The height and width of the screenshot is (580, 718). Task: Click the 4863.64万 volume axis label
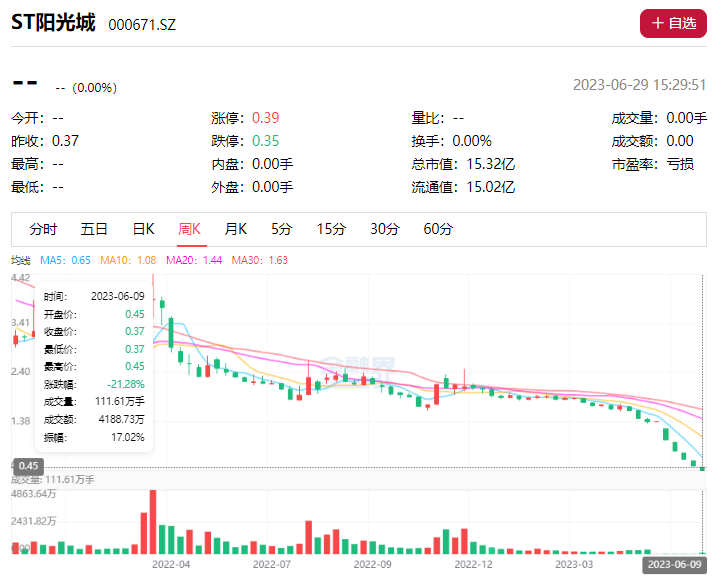click(33, 494)
